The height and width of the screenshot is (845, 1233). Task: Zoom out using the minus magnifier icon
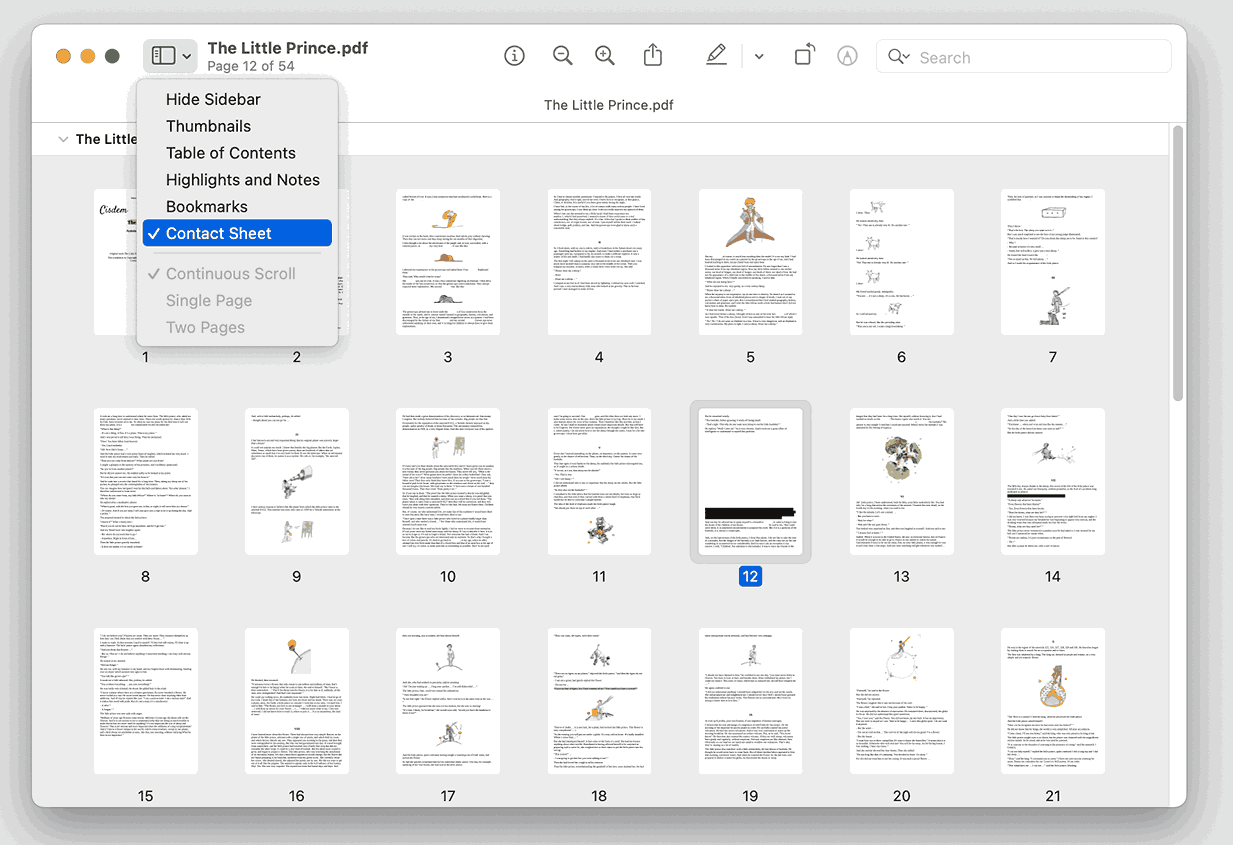[562, 55]
